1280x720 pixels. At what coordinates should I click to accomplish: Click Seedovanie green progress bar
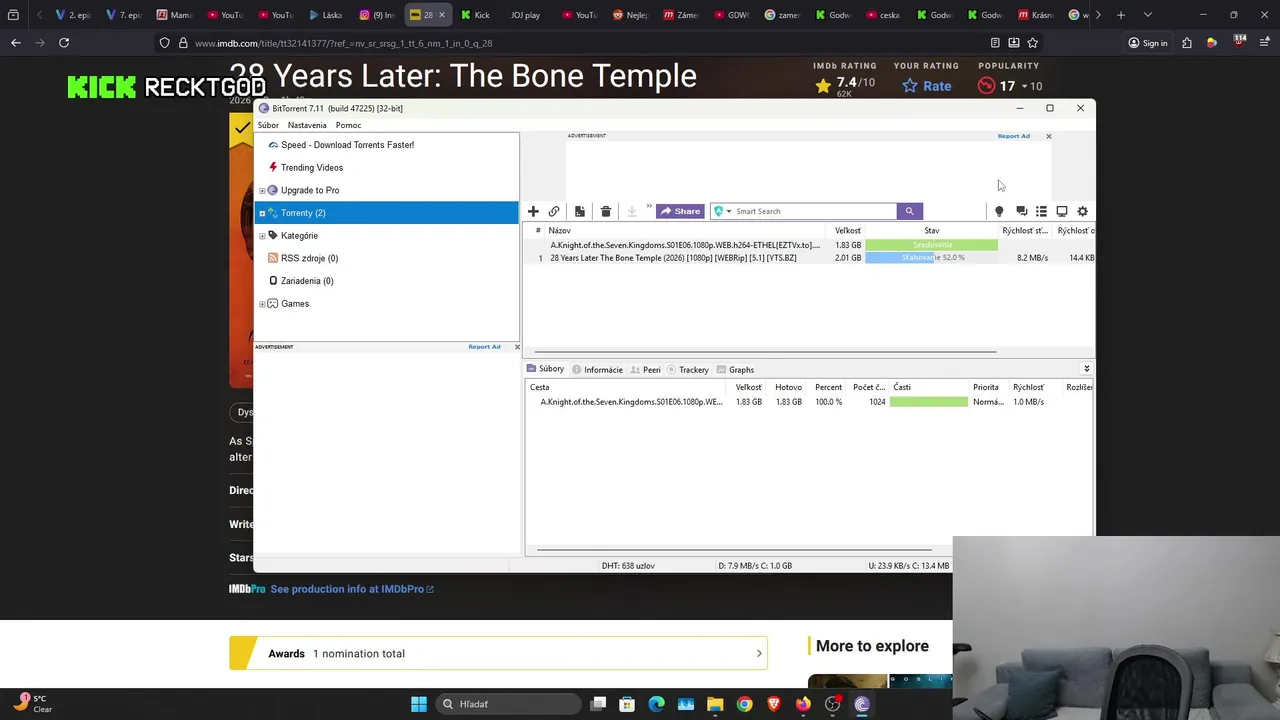click(931, 245)
